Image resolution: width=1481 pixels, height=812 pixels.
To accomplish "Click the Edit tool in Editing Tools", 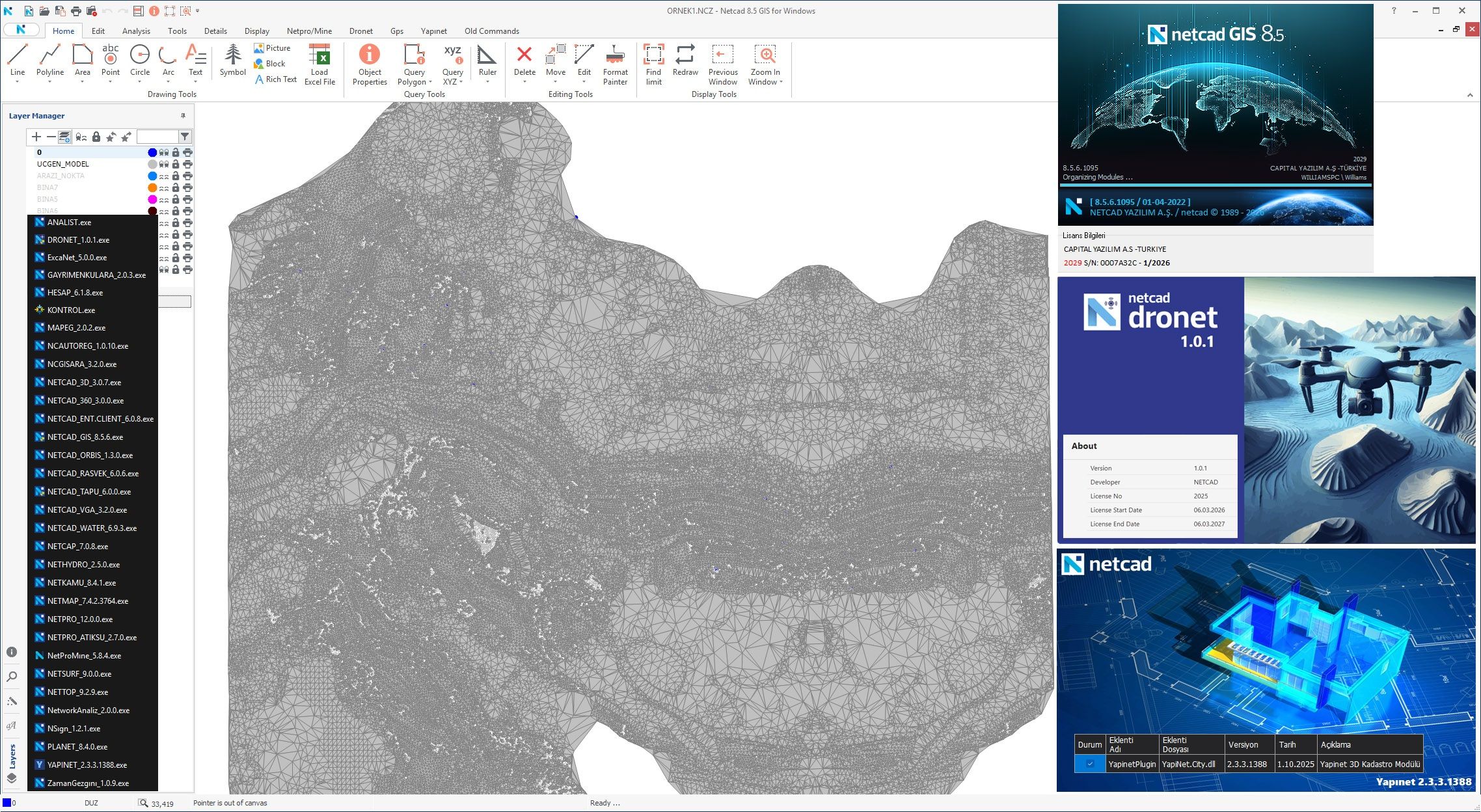I will [584, 60].
